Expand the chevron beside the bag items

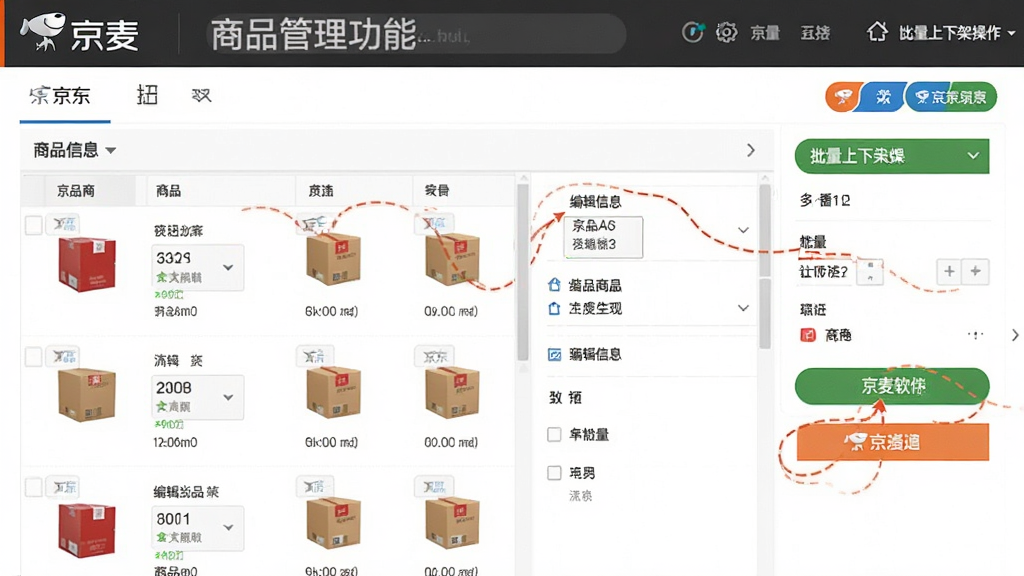(x=743, y=308)
